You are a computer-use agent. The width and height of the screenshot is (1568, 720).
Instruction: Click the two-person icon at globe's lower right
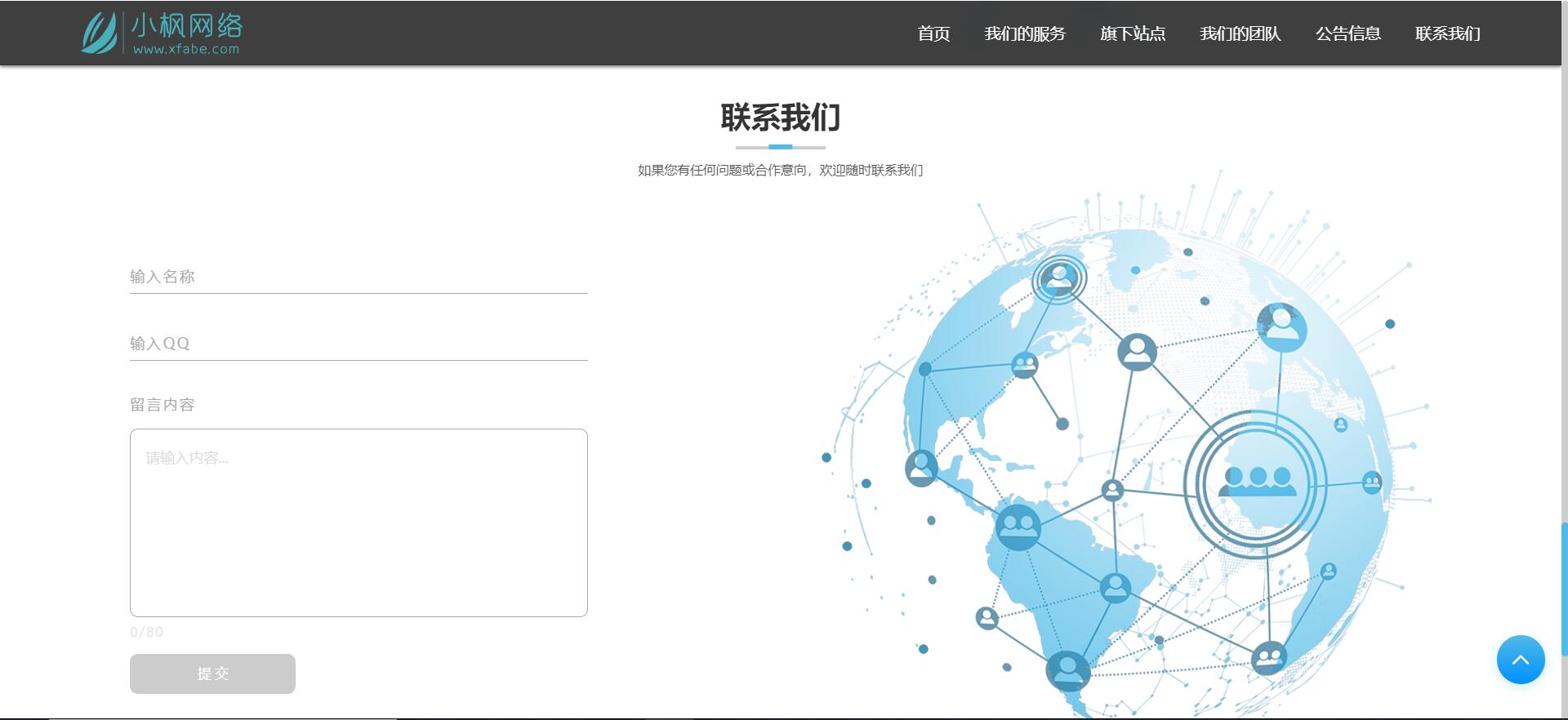coord(1269,656)
